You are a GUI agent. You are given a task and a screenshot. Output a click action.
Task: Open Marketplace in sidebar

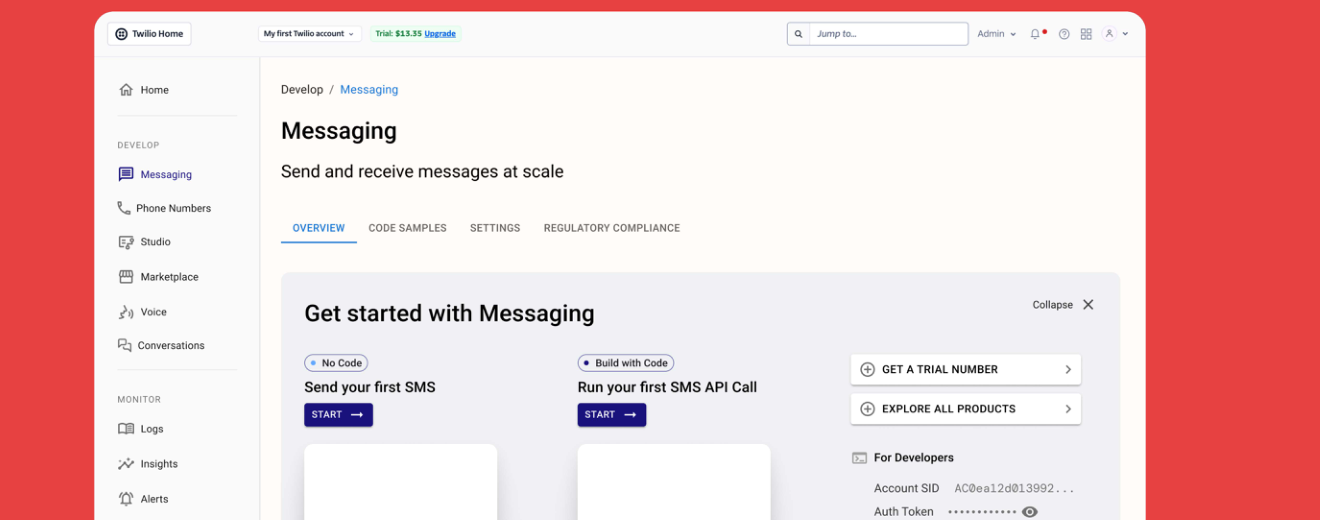coord(172,277)
